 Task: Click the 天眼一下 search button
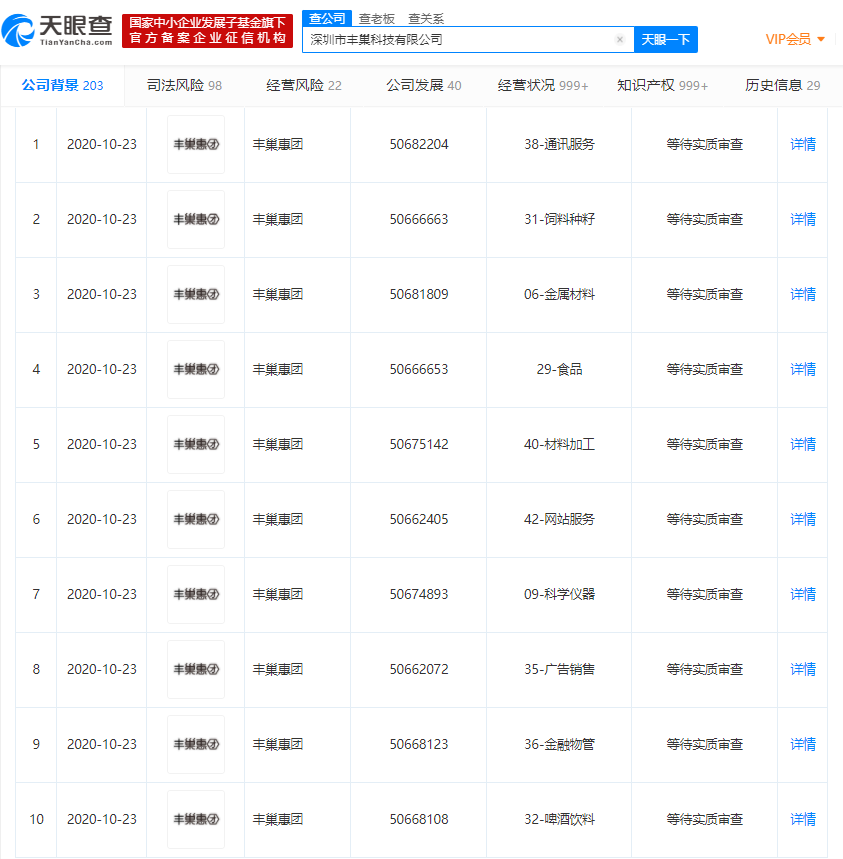click(665, 40)
